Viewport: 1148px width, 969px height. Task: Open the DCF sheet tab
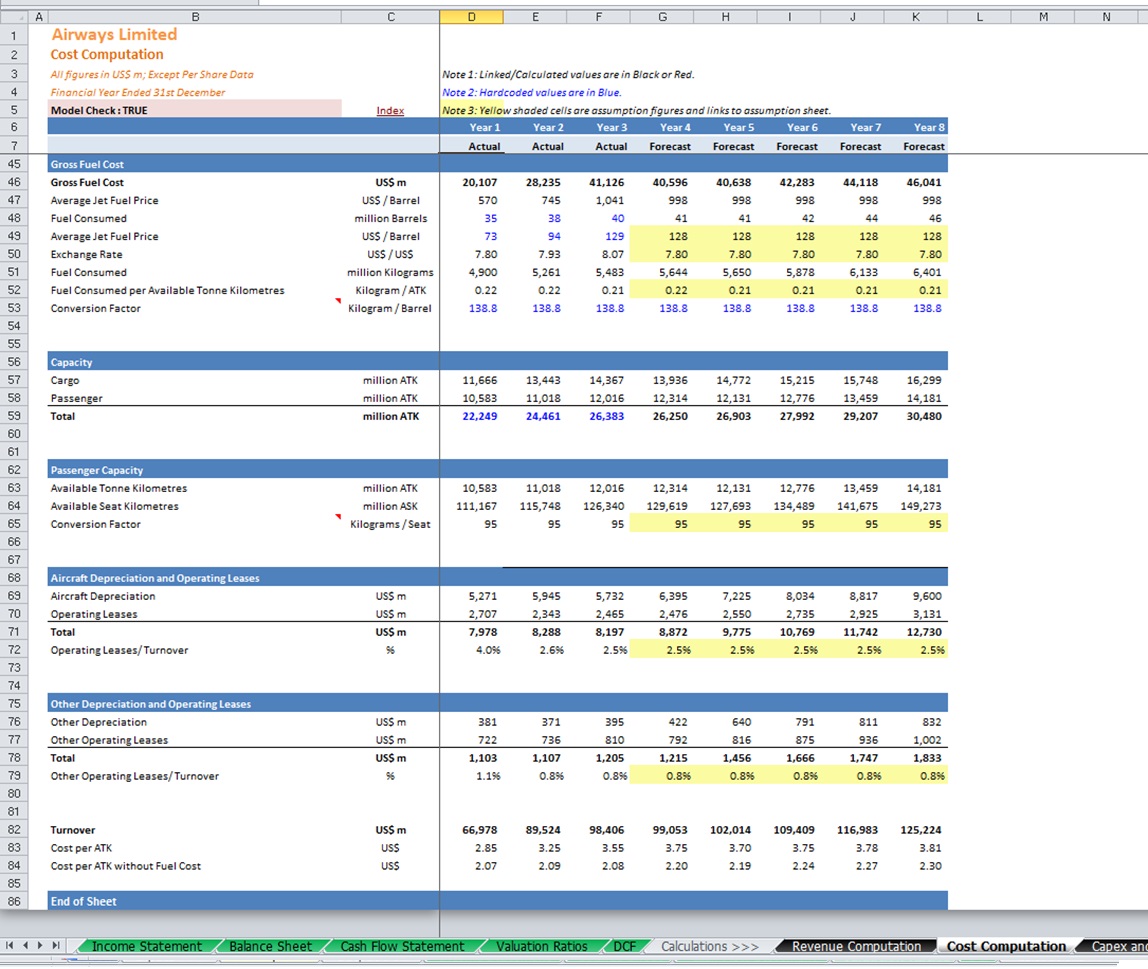point(625,946)
